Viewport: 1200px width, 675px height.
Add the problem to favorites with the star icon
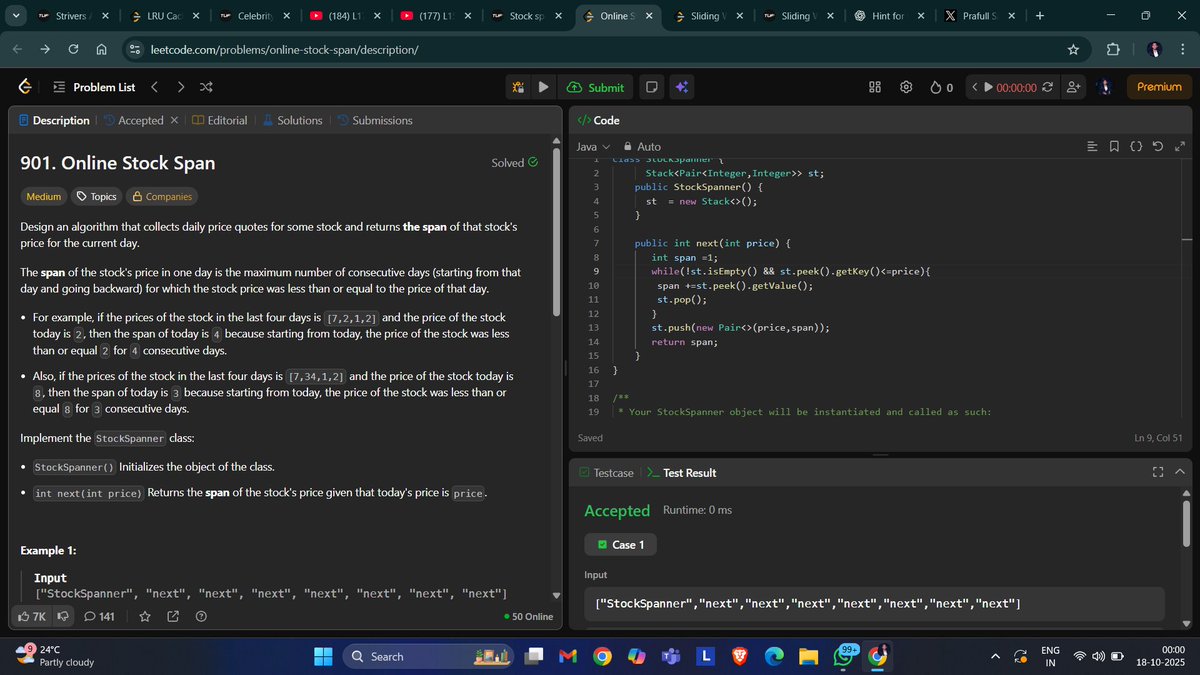point(144,617)
